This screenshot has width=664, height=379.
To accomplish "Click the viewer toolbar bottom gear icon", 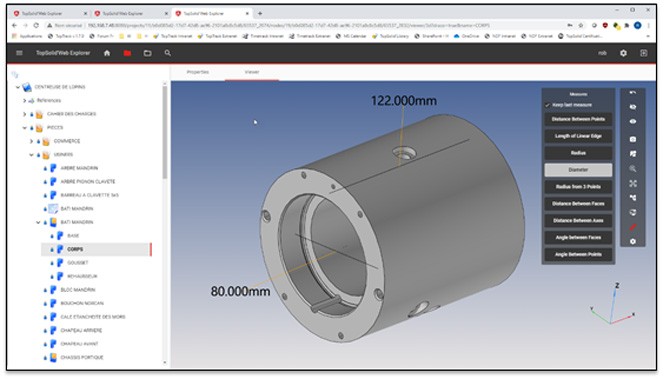I will click(633, 241).
